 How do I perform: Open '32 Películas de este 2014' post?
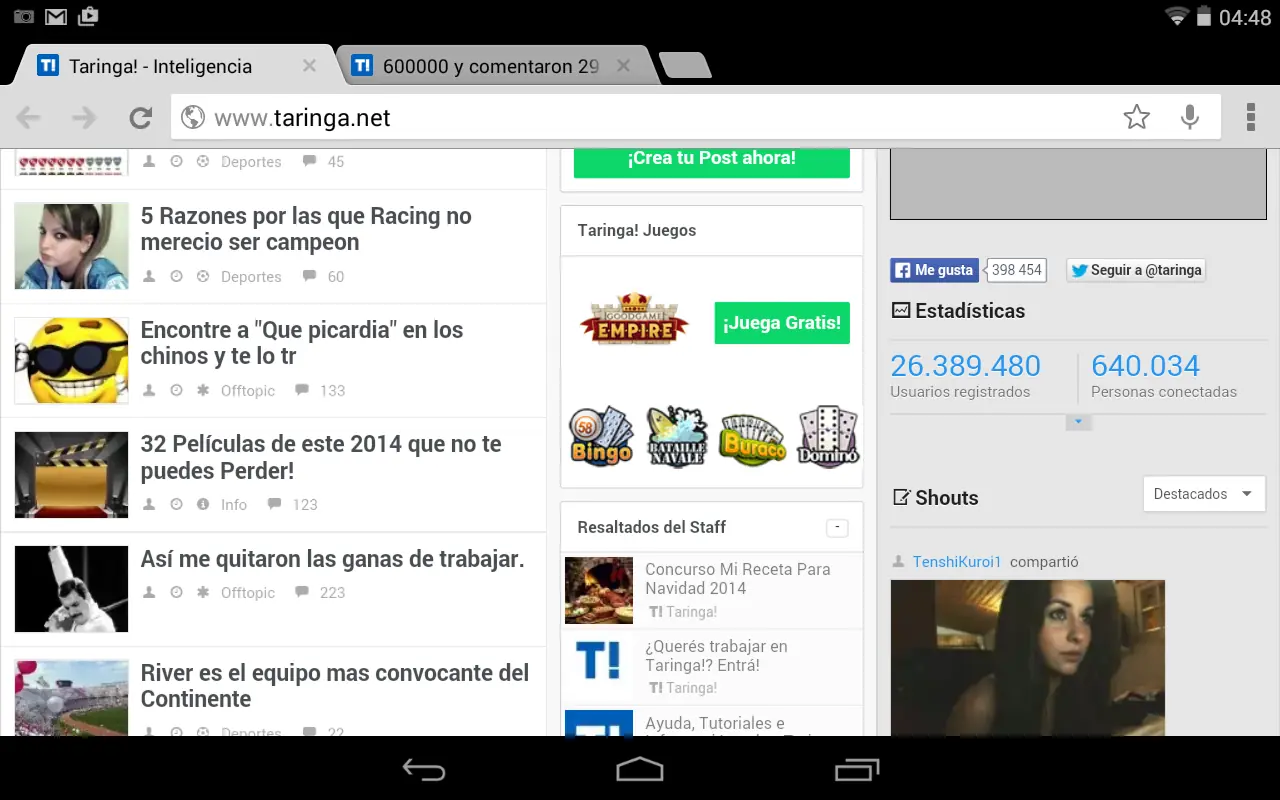click(x=321, y=457)
